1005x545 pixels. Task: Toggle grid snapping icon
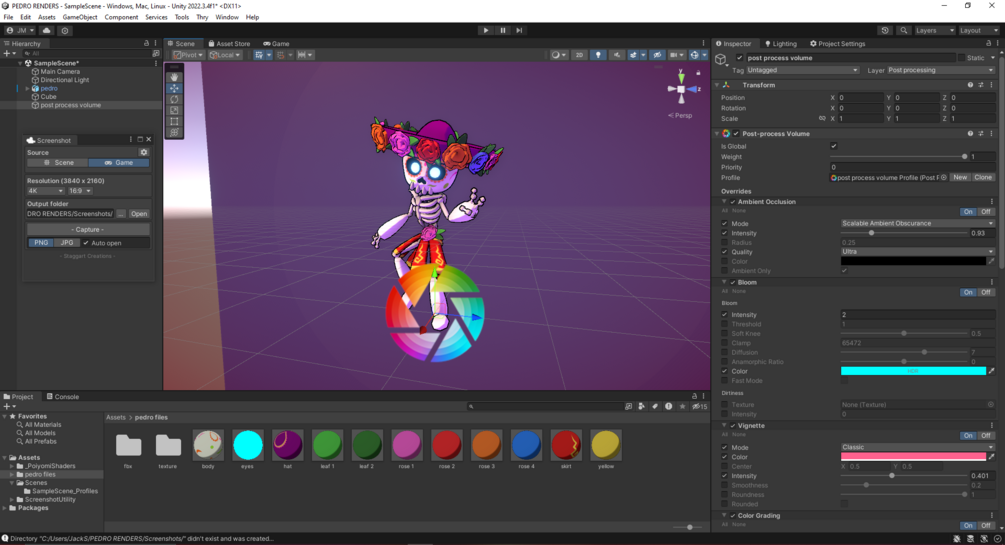point(282,55)
